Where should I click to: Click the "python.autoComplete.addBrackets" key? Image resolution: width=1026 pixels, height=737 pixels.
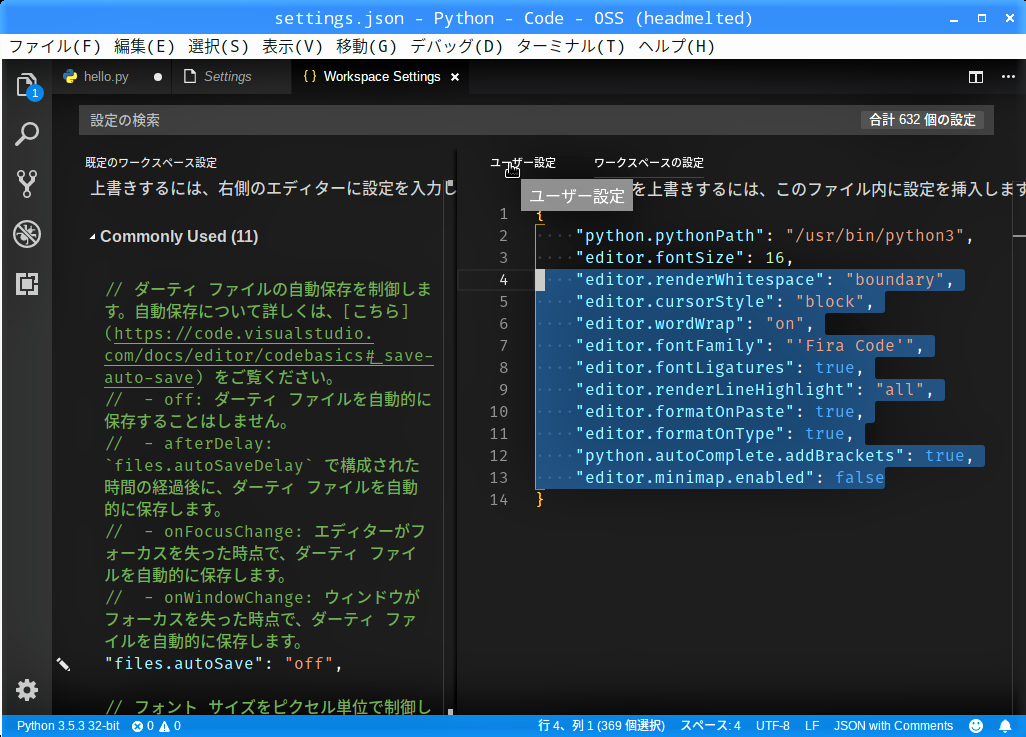(x=740, y=456)
